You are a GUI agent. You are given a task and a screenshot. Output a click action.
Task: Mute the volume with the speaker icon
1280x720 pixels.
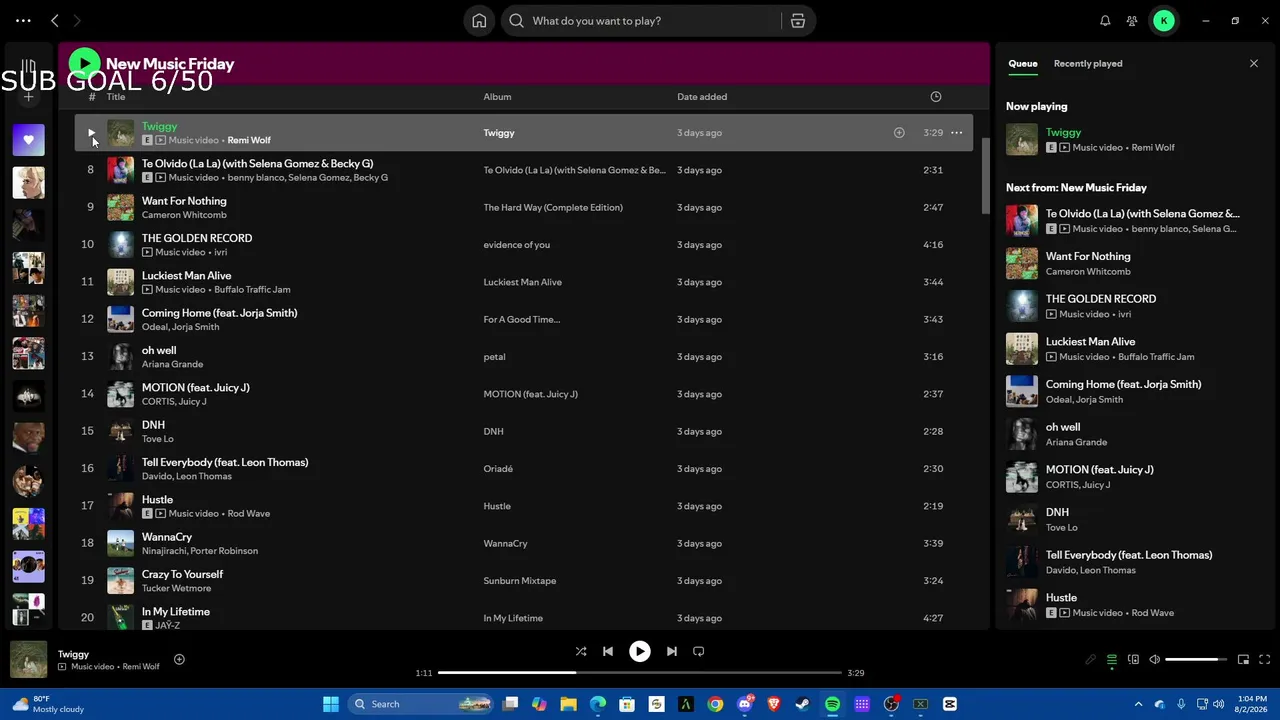pos(1154,660)
